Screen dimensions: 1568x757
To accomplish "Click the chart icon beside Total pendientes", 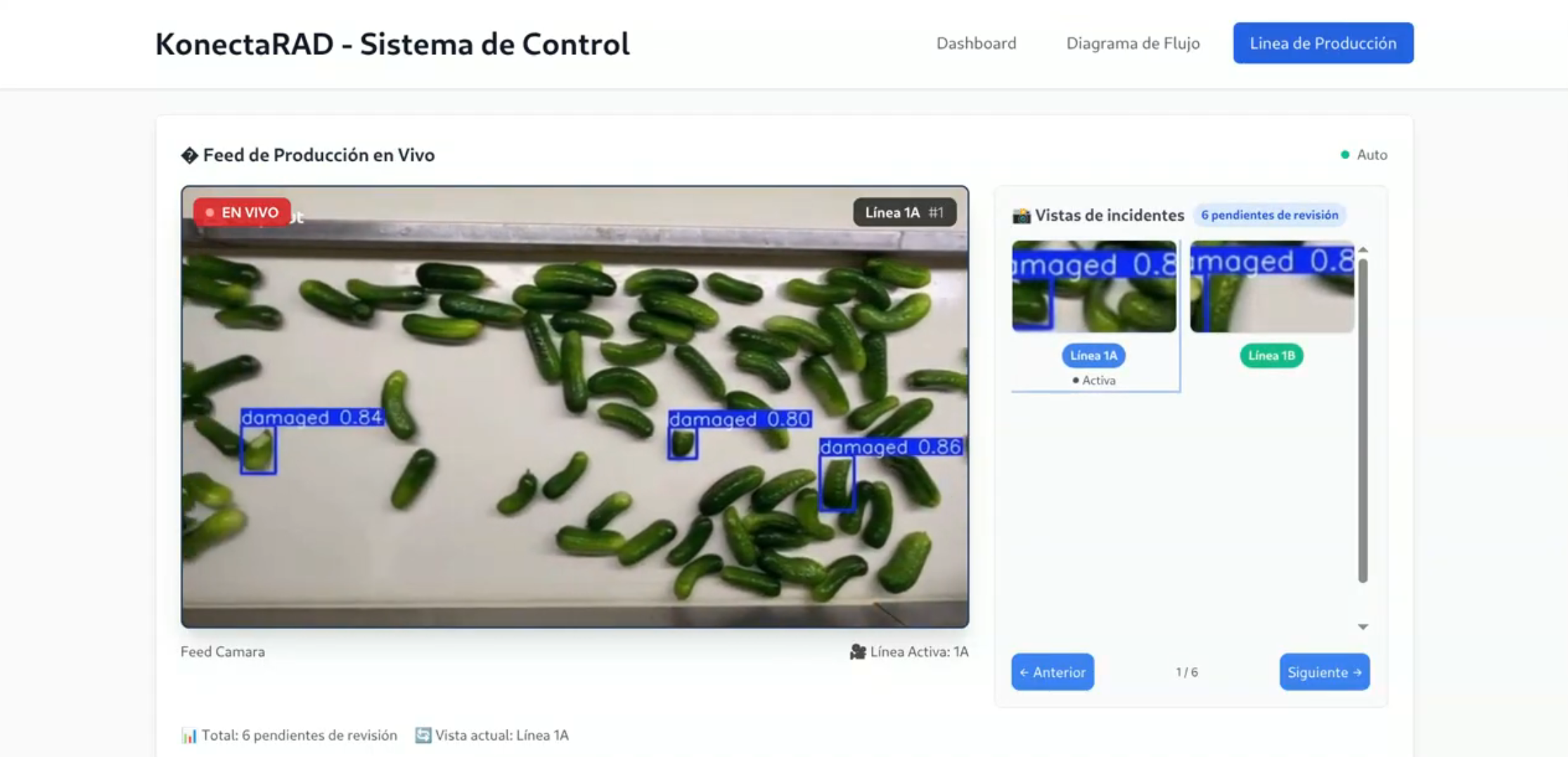I will pyautogui.click(x=189, y=736).
